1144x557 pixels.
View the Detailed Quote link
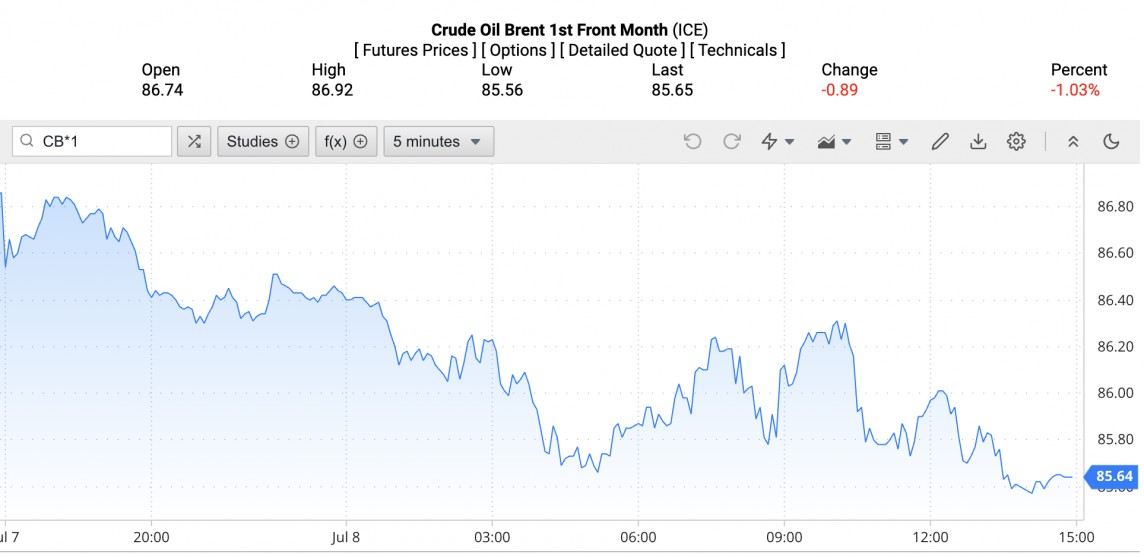point(621,50)
